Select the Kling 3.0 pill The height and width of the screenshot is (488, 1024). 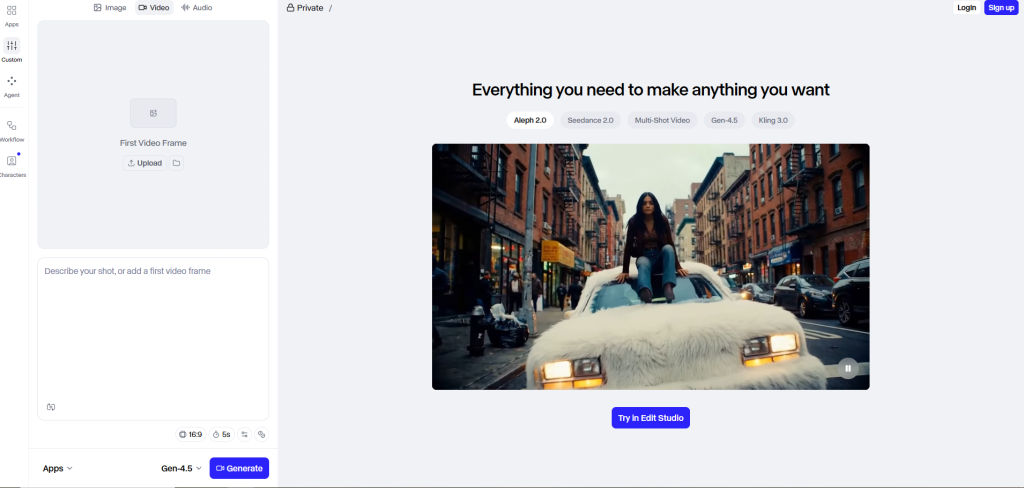point(773,120)
